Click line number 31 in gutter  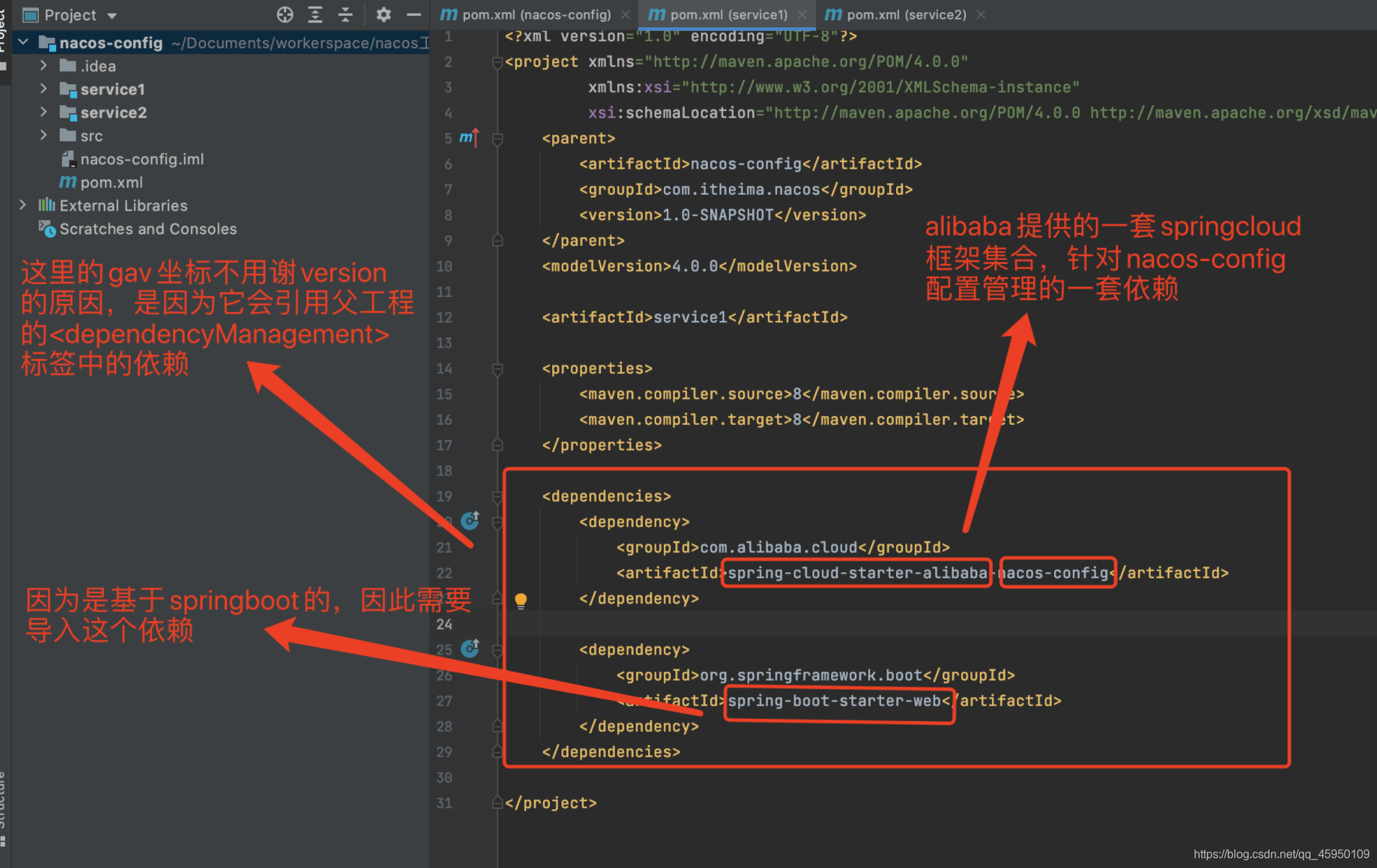pyautogui.click(x=444, y=803)
